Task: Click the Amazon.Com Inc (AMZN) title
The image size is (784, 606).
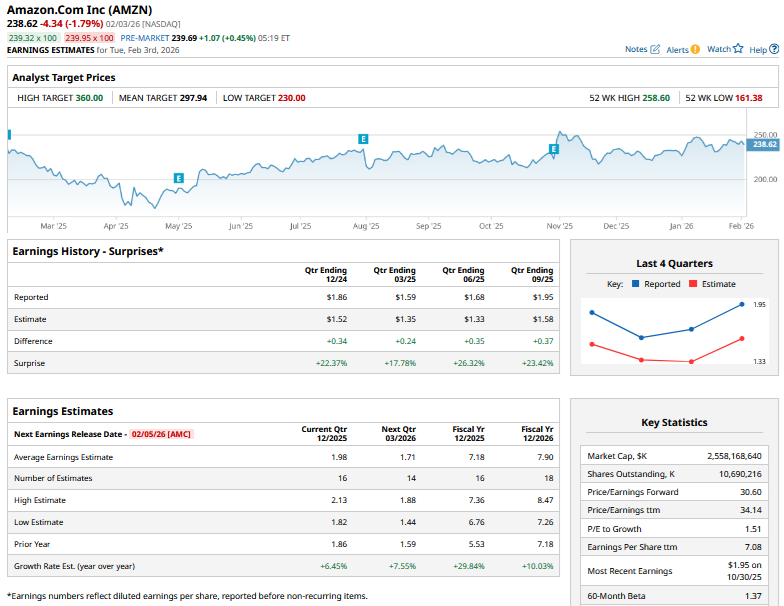Action: click(77, 8)
